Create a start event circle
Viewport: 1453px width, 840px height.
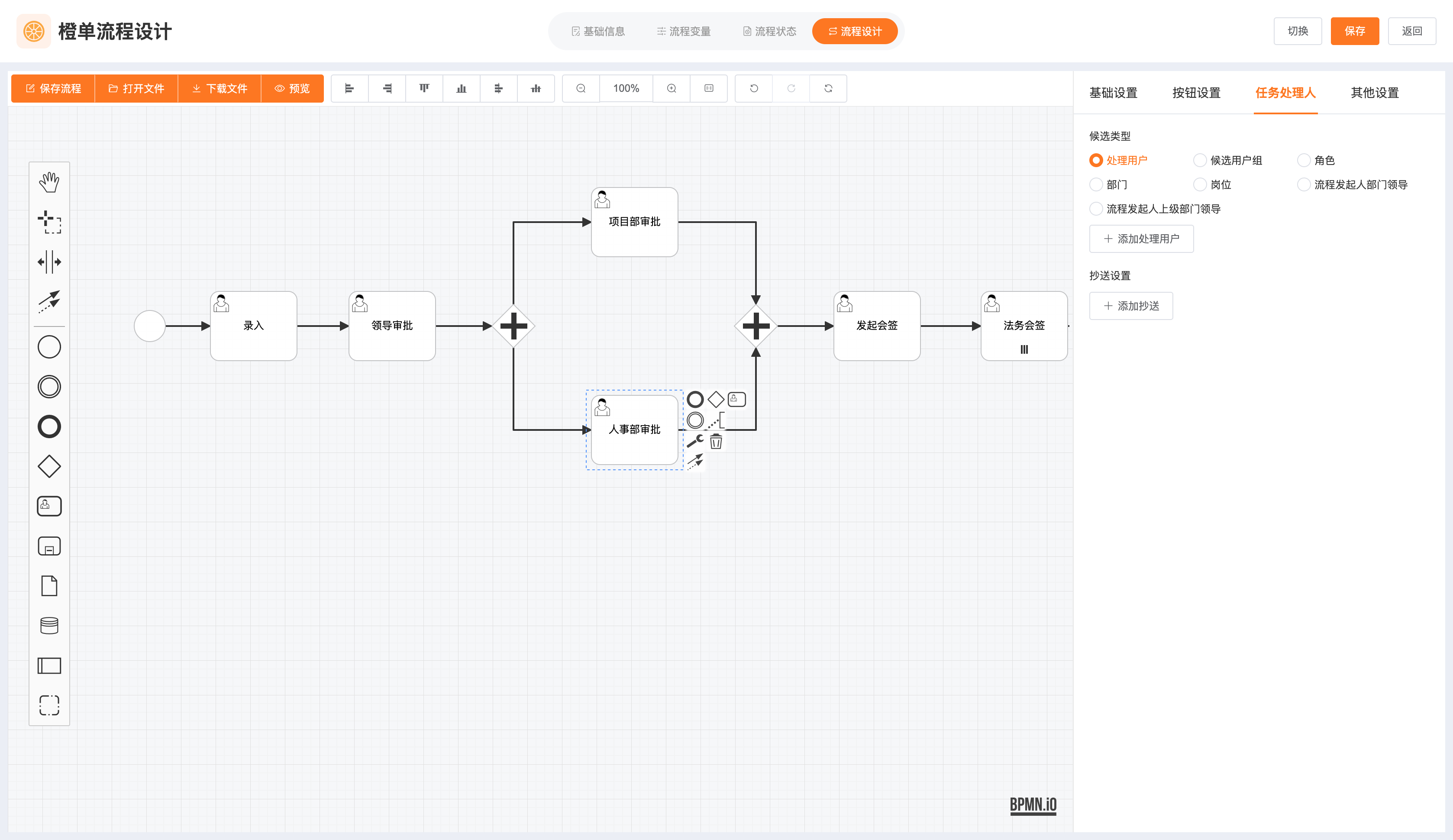coord(49,347)
